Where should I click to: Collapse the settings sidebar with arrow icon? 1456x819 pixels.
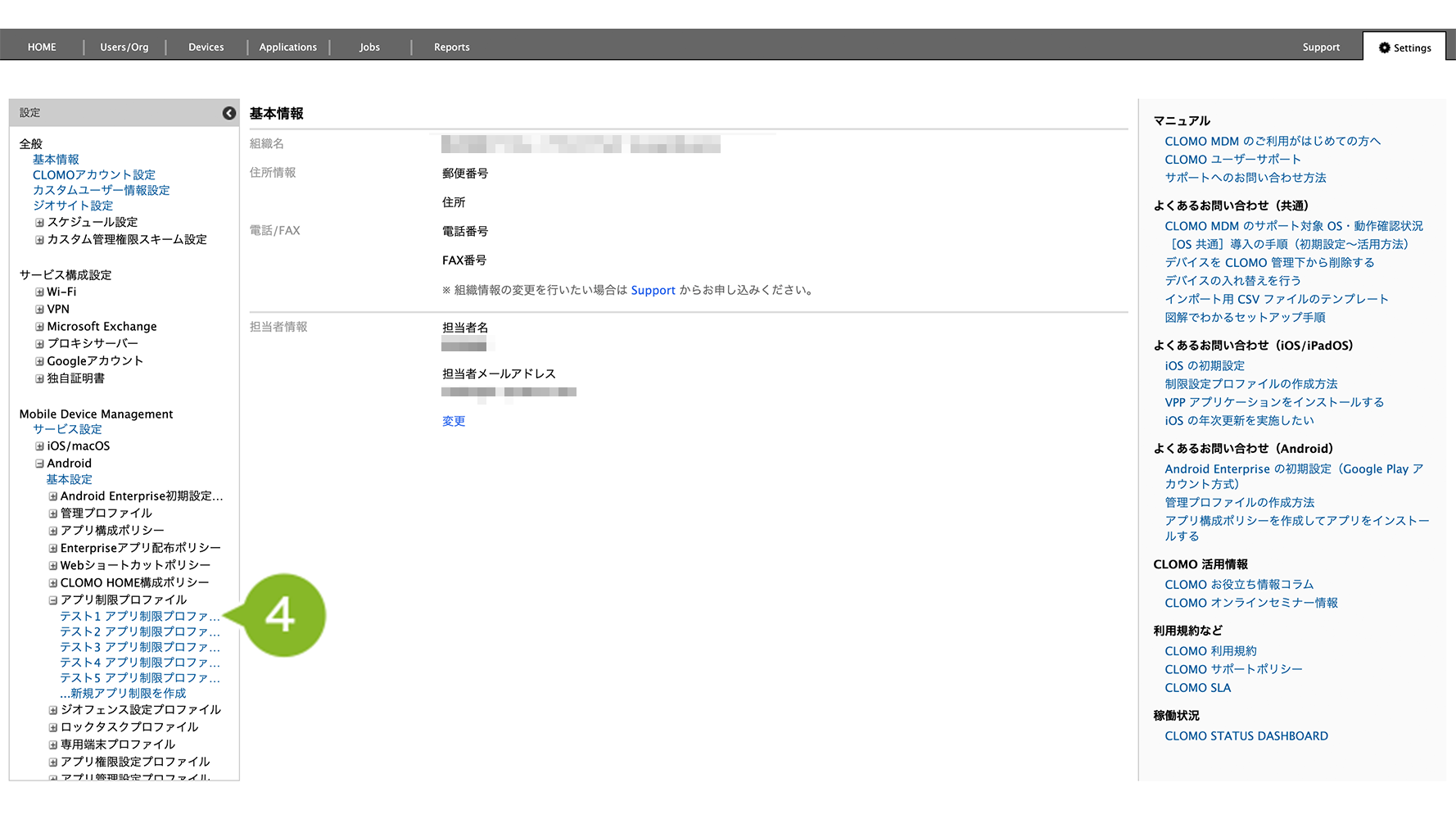point(229,113)
